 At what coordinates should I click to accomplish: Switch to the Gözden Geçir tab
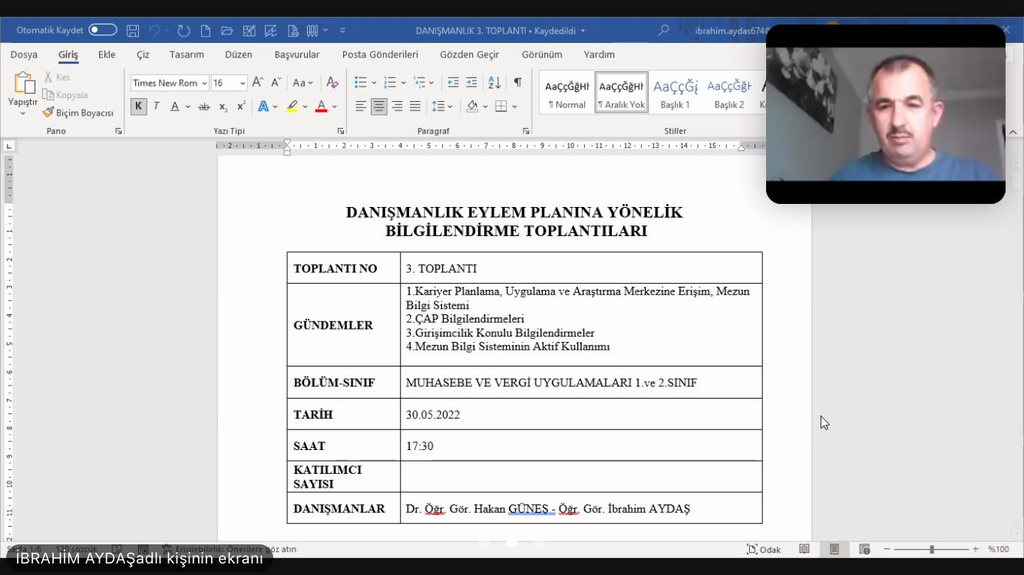pos(469,55)
